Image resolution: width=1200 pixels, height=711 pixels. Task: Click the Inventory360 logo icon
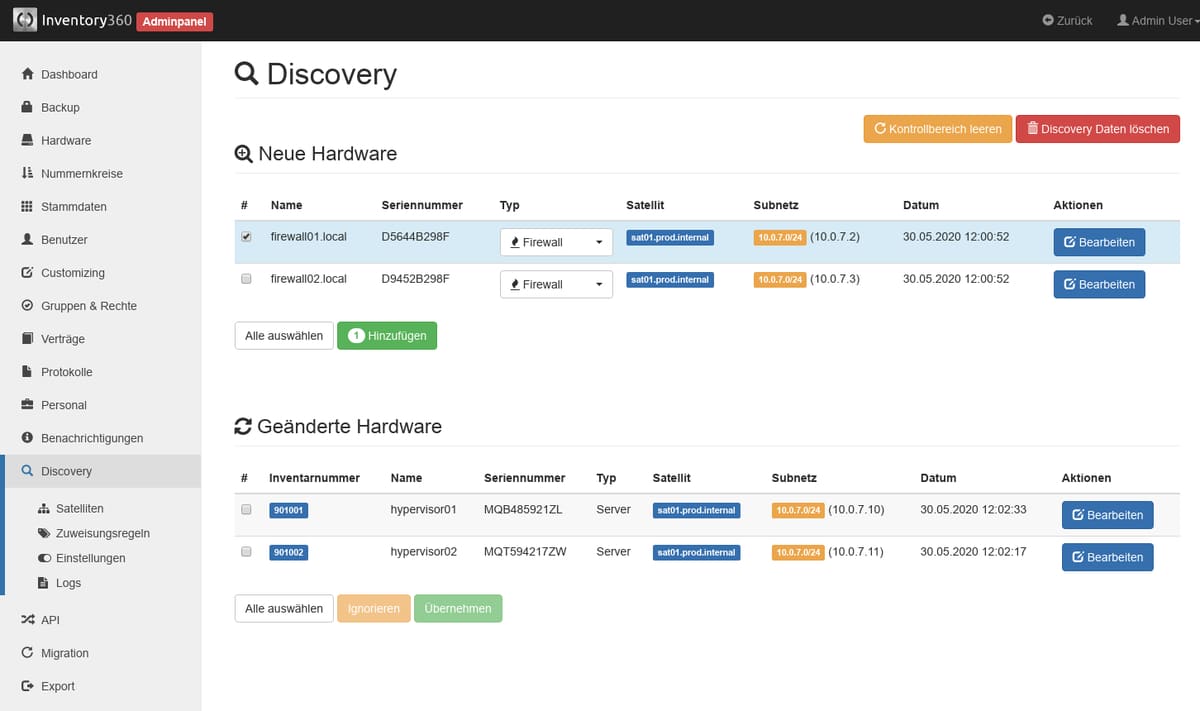25,20
